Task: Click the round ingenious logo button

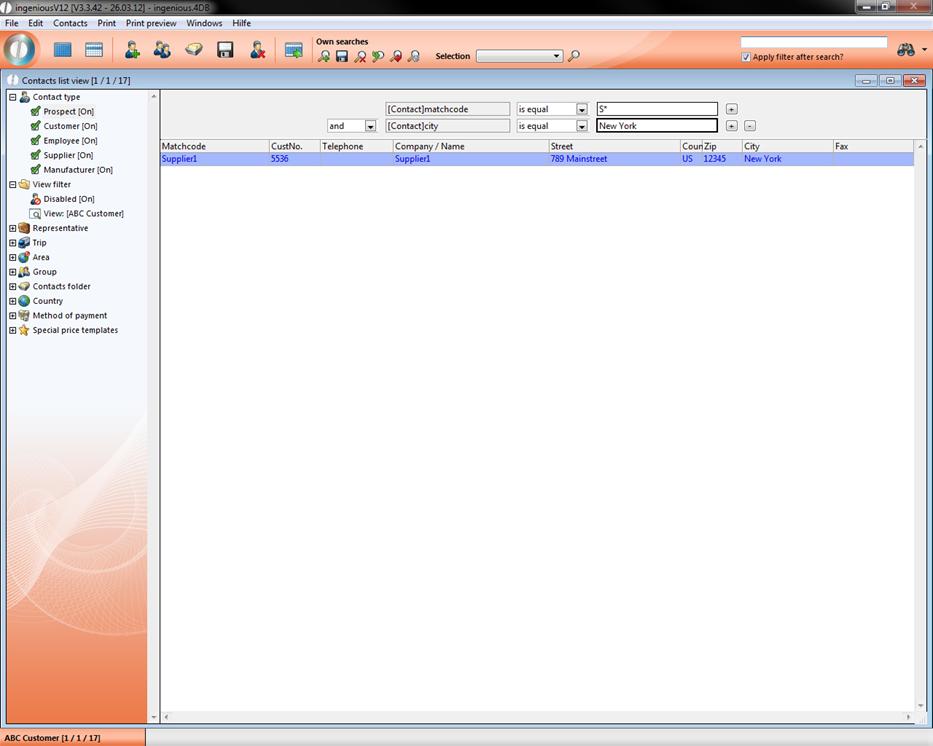Action: 20,49
